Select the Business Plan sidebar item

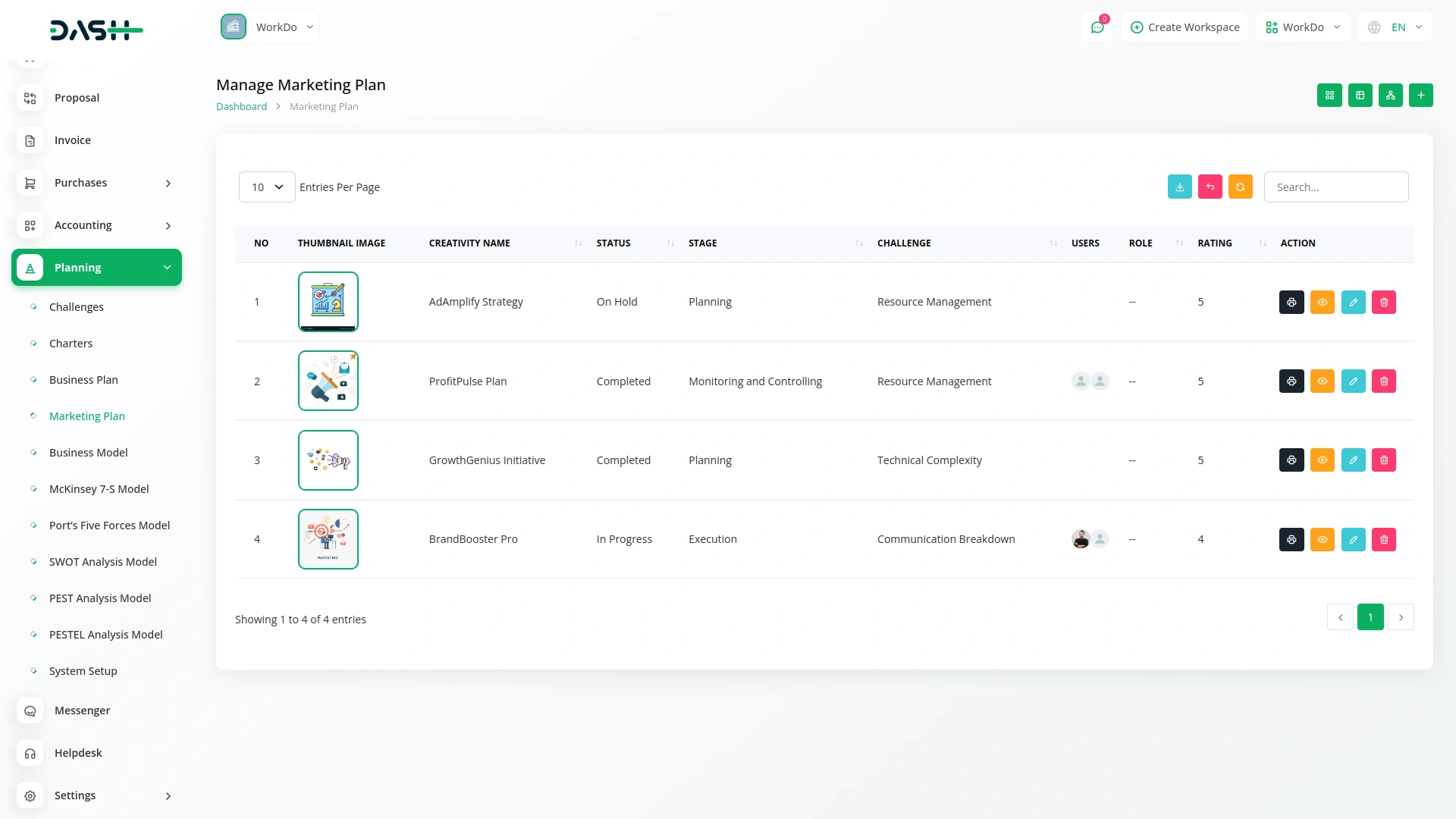83,380
